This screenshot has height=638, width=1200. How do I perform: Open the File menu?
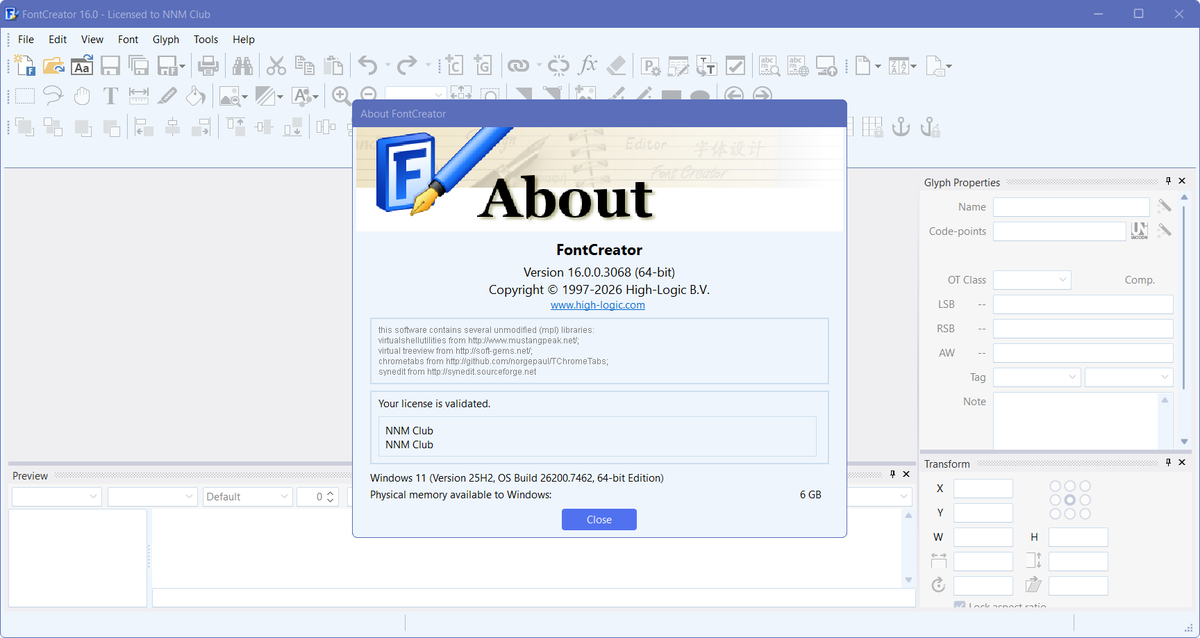pyautogui.click(x=26, y=39)
